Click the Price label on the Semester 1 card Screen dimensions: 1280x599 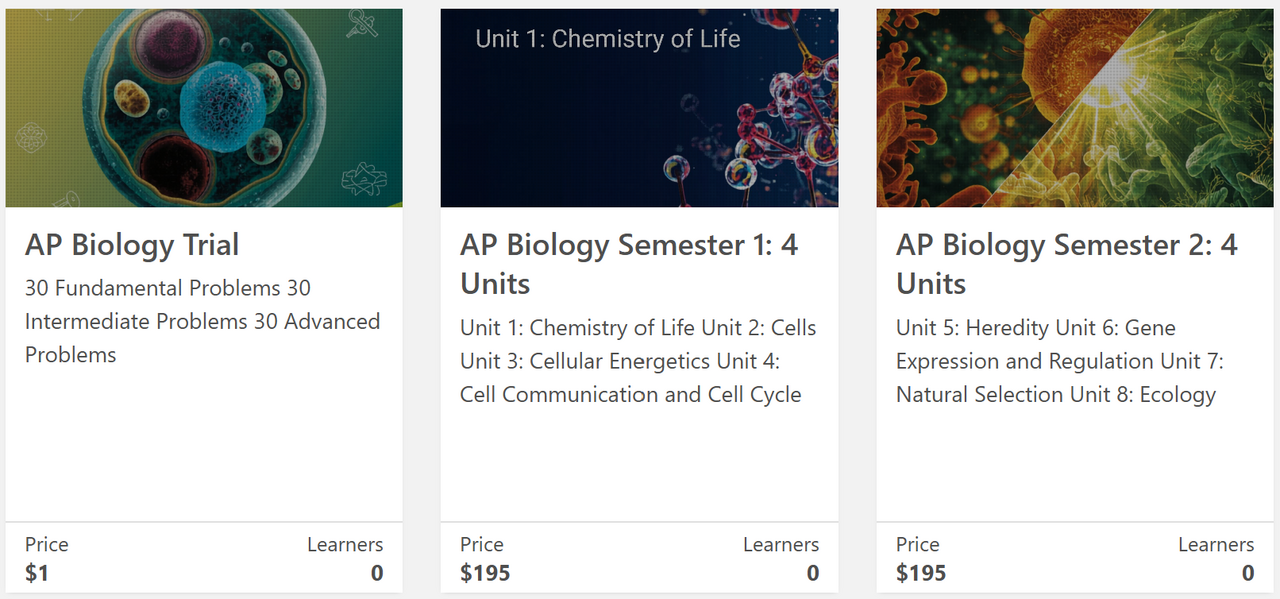482,545
